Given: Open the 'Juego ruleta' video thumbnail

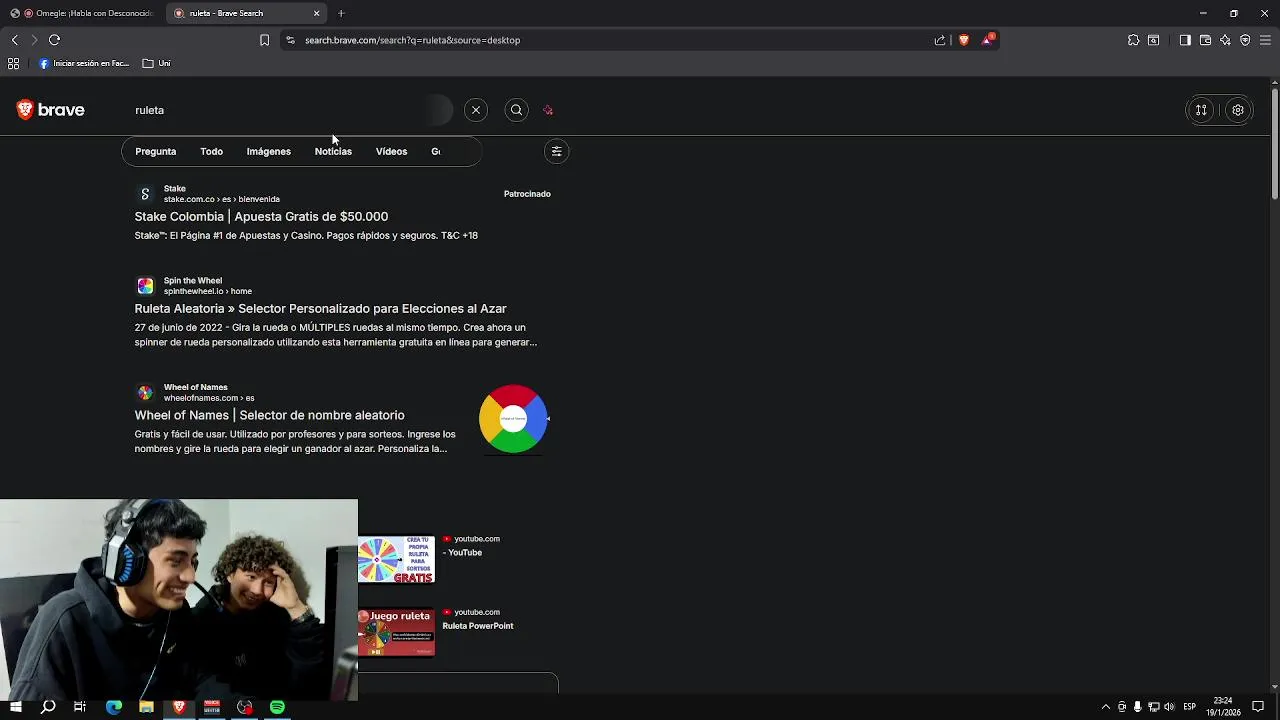Looking at the screenshot, I should coord(396,633).
